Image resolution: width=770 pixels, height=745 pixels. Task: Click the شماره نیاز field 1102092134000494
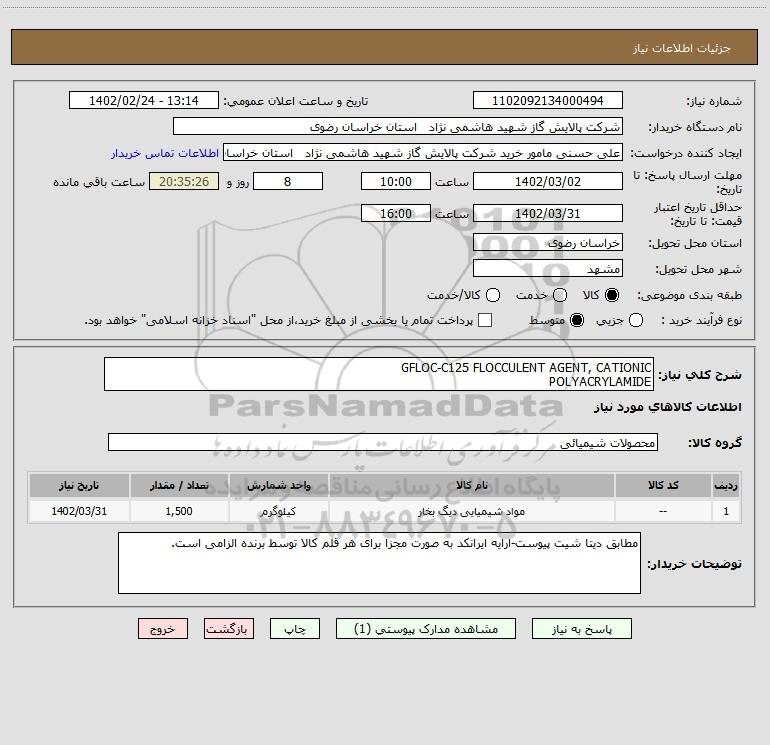click(x=548, y=100)
